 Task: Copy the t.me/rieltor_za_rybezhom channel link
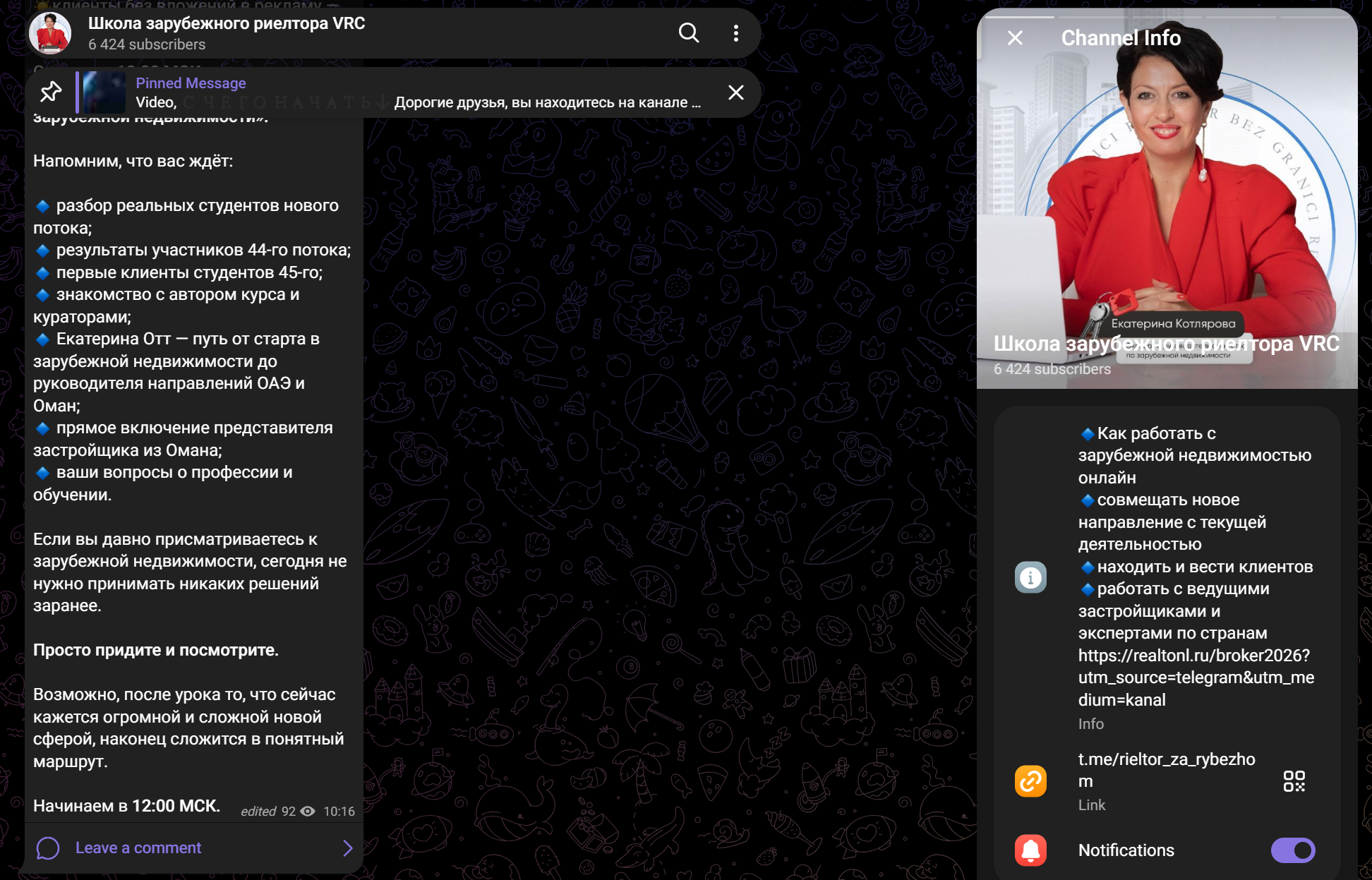[1167, 770]
